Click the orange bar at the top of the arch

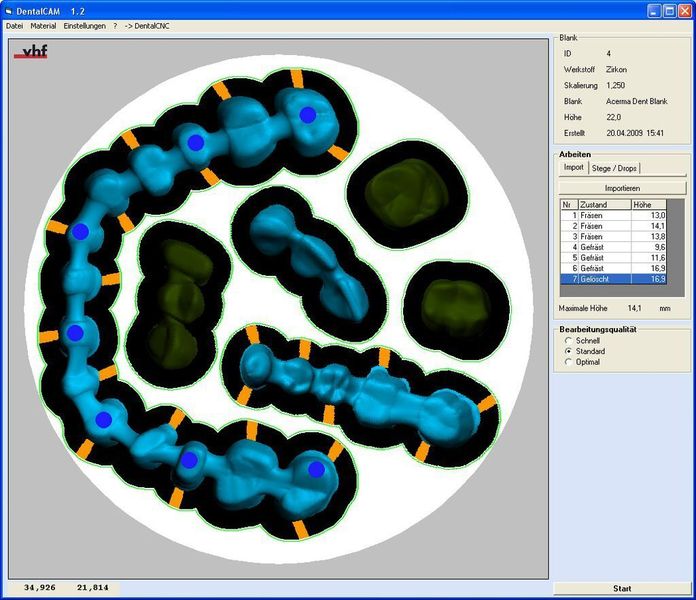[297, 79]
